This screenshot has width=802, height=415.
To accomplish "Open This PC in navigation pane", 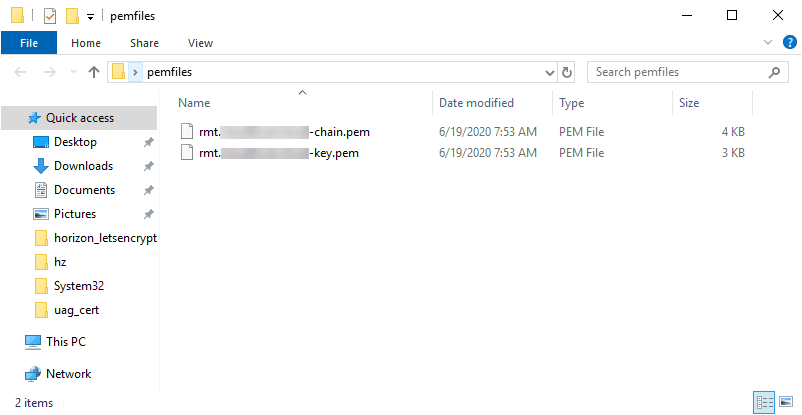I will (x=65, y=342).
